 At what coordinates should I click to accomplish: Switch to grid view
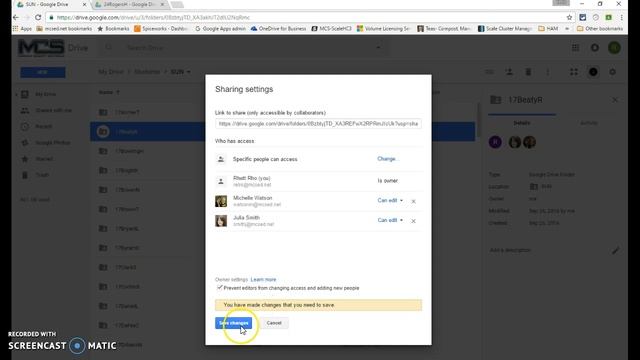tap(573, 72)
